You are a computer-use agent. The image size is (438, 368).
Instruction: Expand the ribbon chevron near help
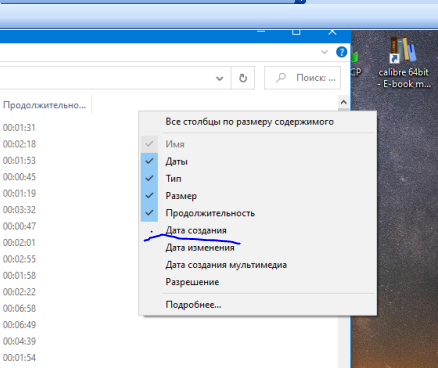324,52
